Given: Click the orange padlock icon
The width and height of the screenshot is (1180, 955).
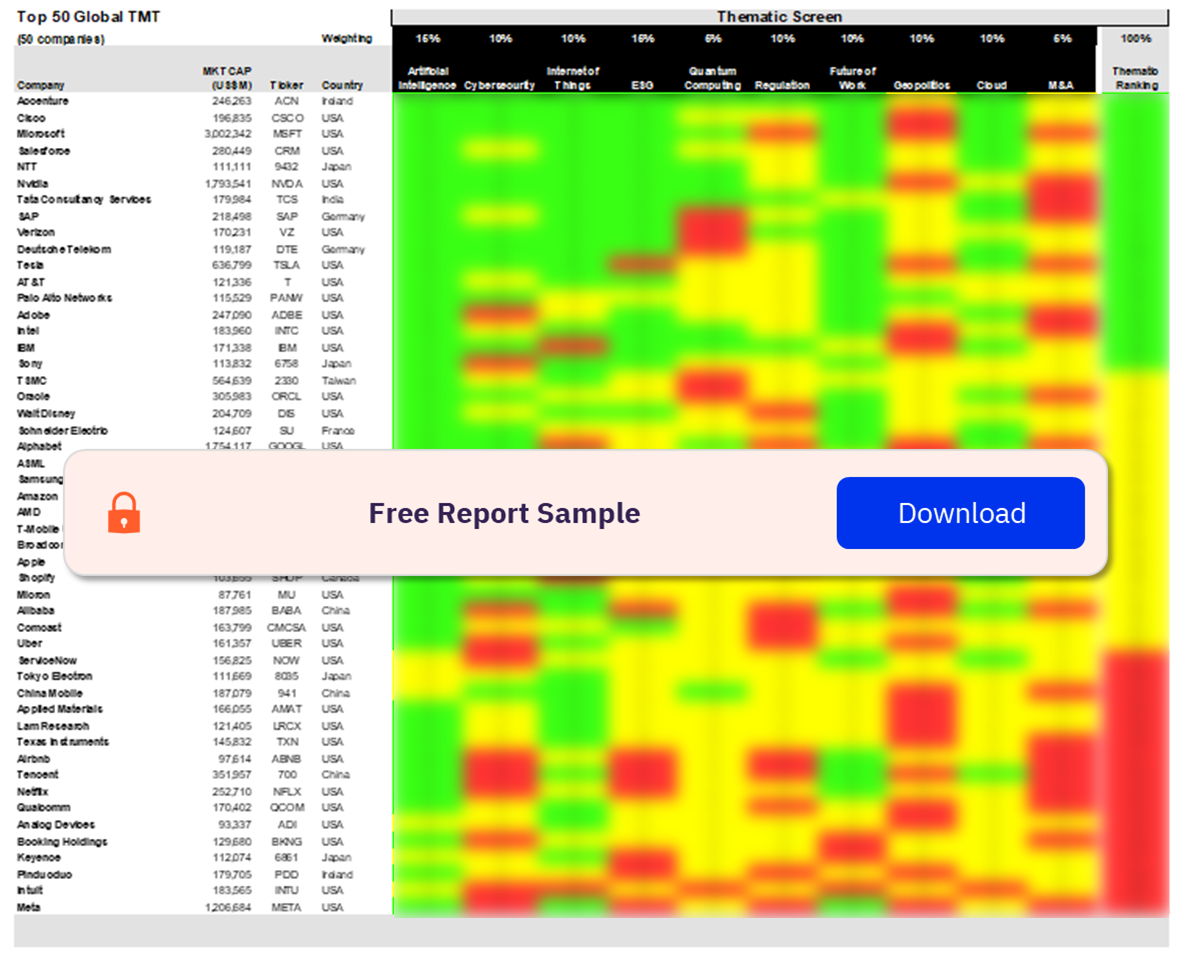Looking at the screenshot, I should 124,512.
